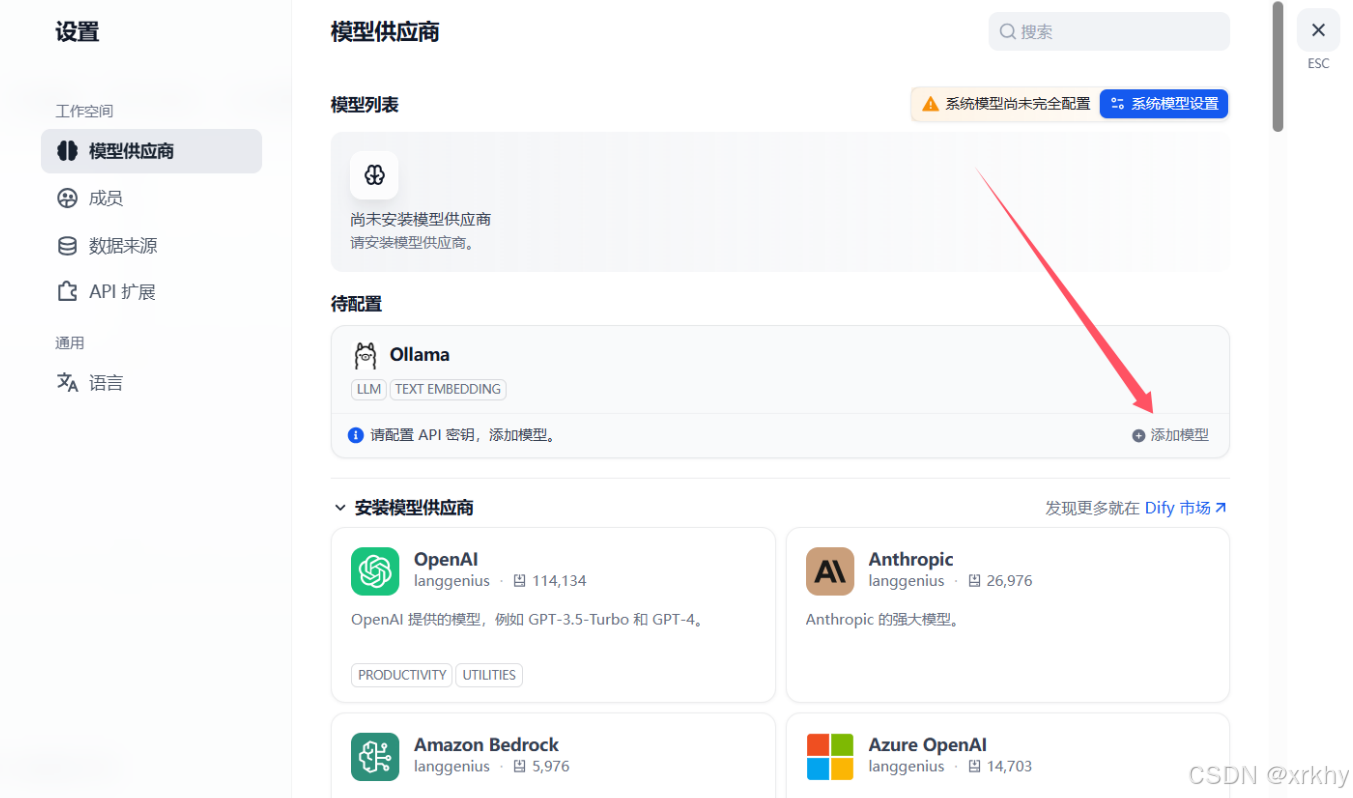The width and height of the screenshot is (1353, 798).
Task: Click the OpenAI logo icon
Action: pyautogui.click(x=375, y=571)
